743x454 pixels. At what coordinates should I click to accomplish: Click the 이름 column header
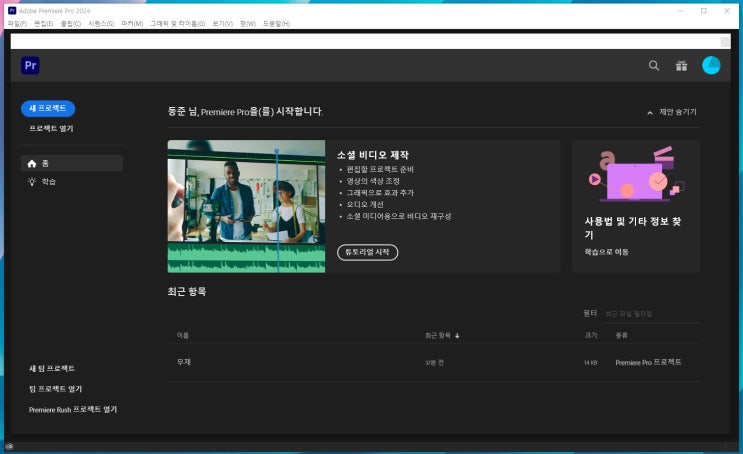(183, 336)
